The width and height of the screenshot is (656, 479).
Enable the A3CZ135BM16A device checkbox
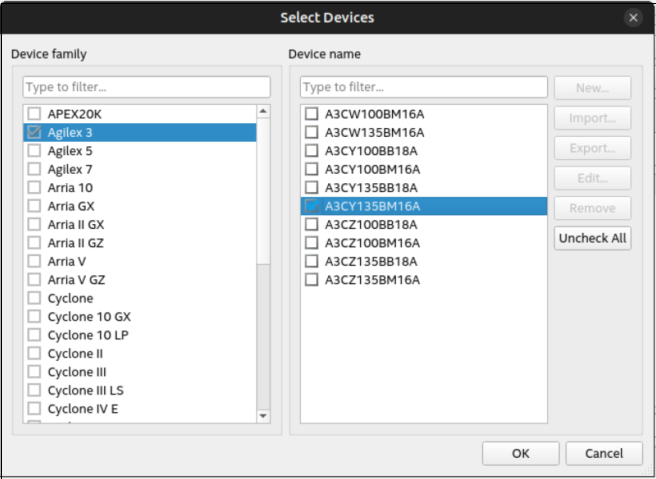(x=311, y=280)
